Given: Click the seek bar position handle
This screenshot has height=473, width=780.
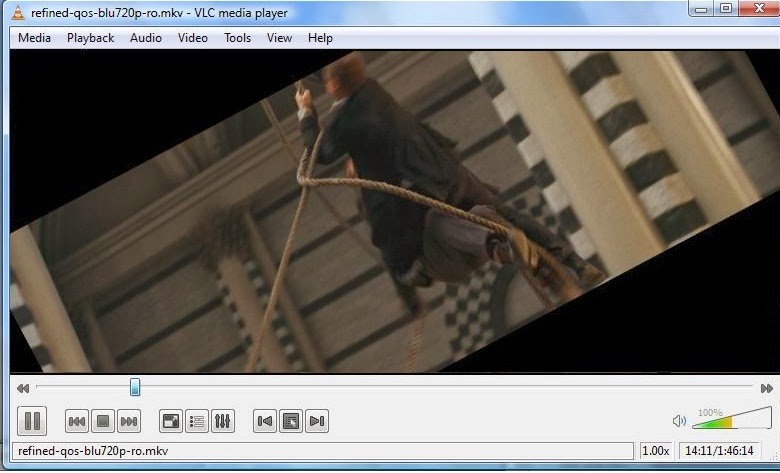Looking at the screenshot, I should coord(135,387).
